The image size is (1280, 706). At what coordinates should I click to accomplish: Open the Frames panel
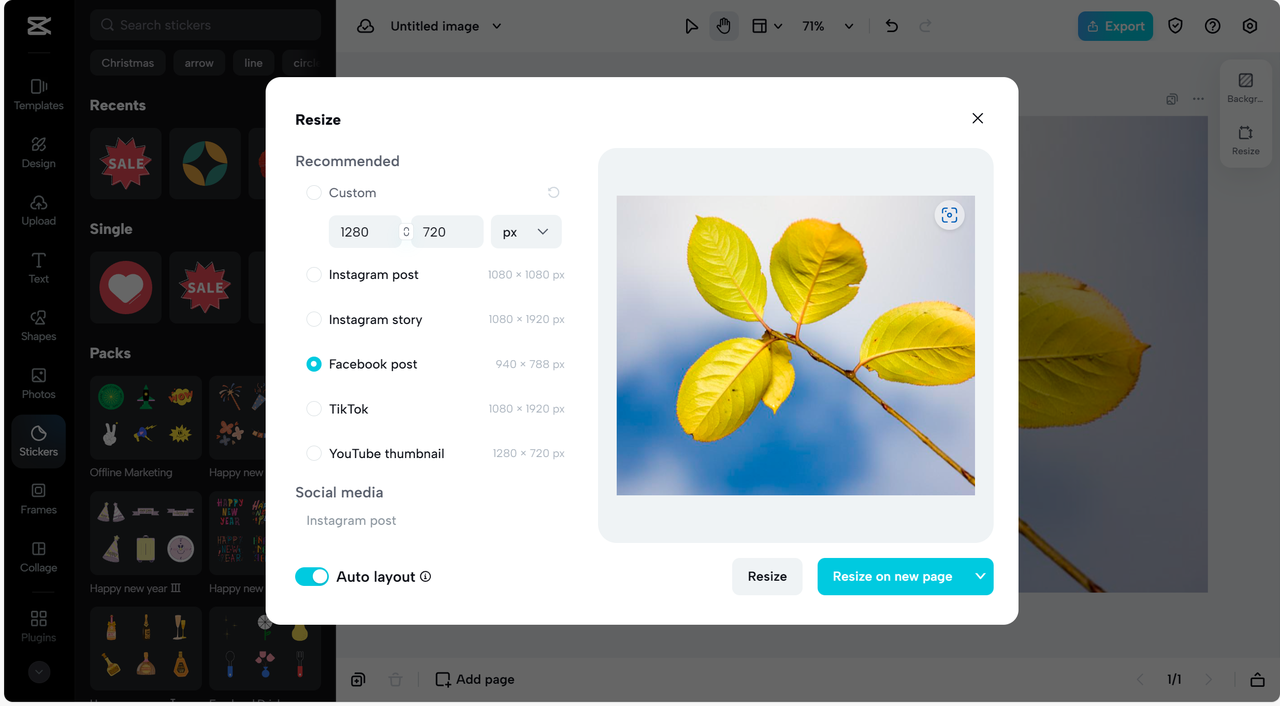pyautogui.click(x=38, y=498)
